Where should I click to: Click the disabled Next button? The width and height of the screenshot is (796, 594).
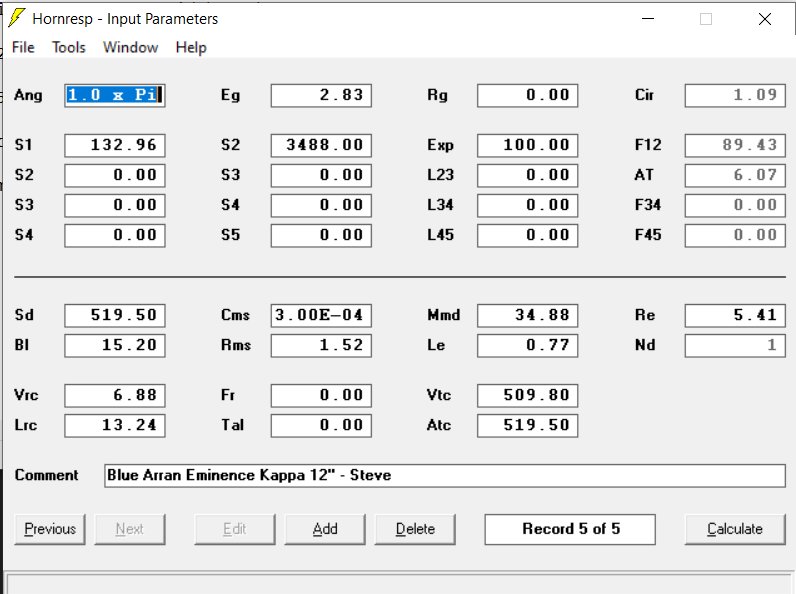[x=129, y=529]
